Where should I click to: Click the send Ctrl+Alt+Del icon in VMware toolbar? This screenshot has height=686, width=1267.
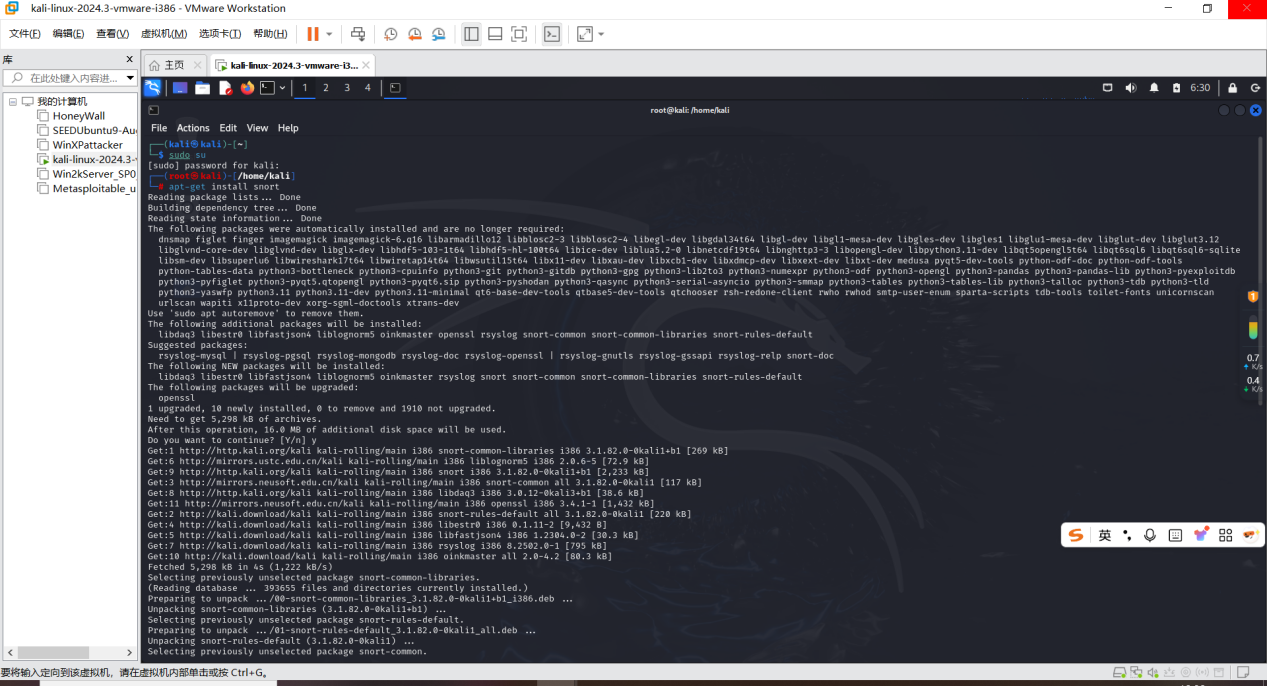coord(358,34)
